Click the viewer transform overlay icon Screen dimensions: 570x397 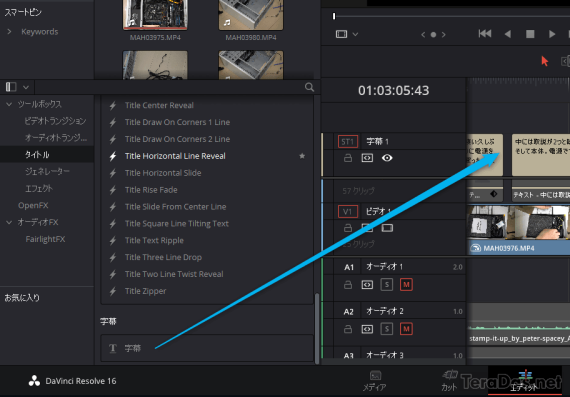tap(341, 34)
